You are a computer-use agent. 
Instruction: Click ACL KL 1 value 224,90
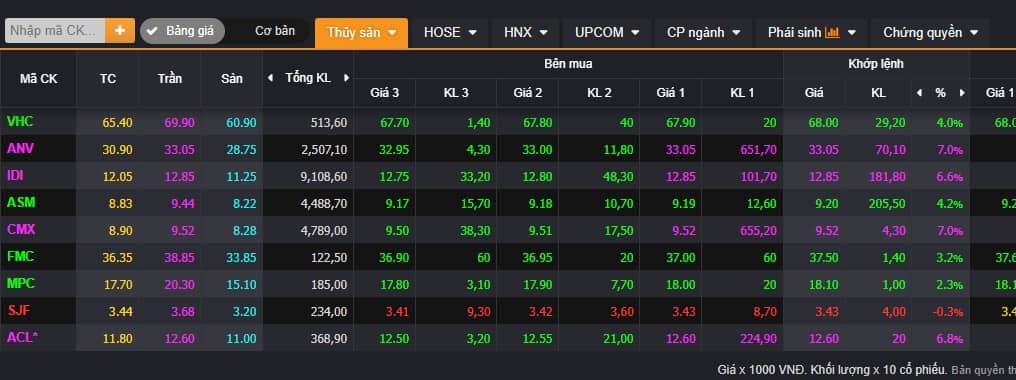757,338
